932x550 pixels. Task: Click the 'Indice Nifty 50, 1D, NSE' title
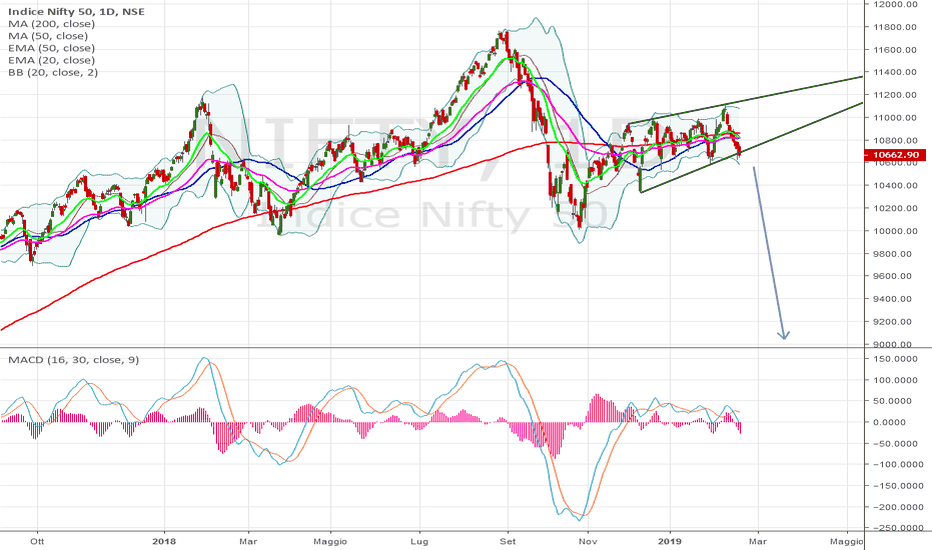(76, 12)
